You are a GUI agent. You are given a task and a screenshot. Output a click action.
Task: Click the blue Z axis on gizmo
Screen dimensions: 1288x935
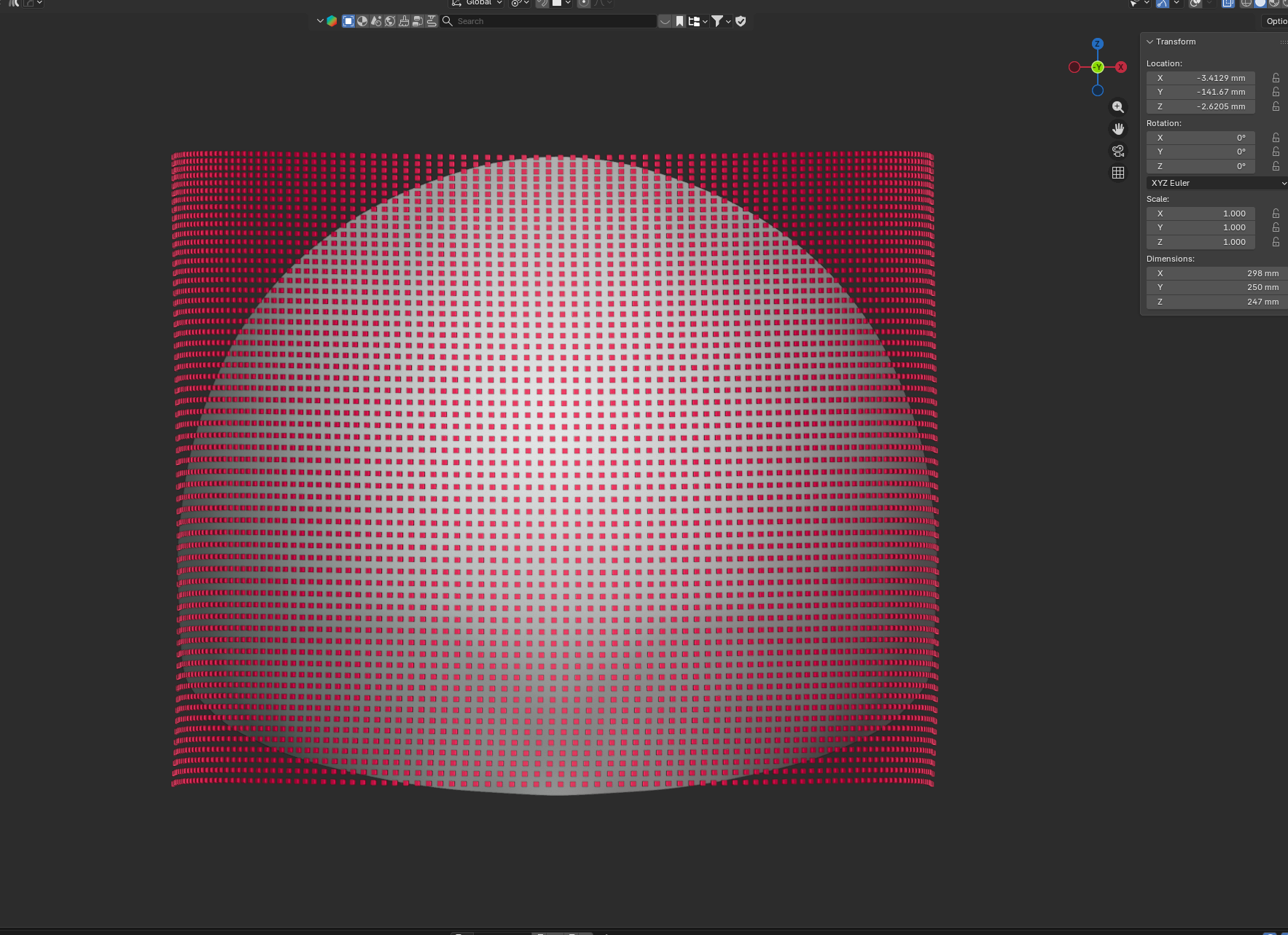coord(1098,44)
